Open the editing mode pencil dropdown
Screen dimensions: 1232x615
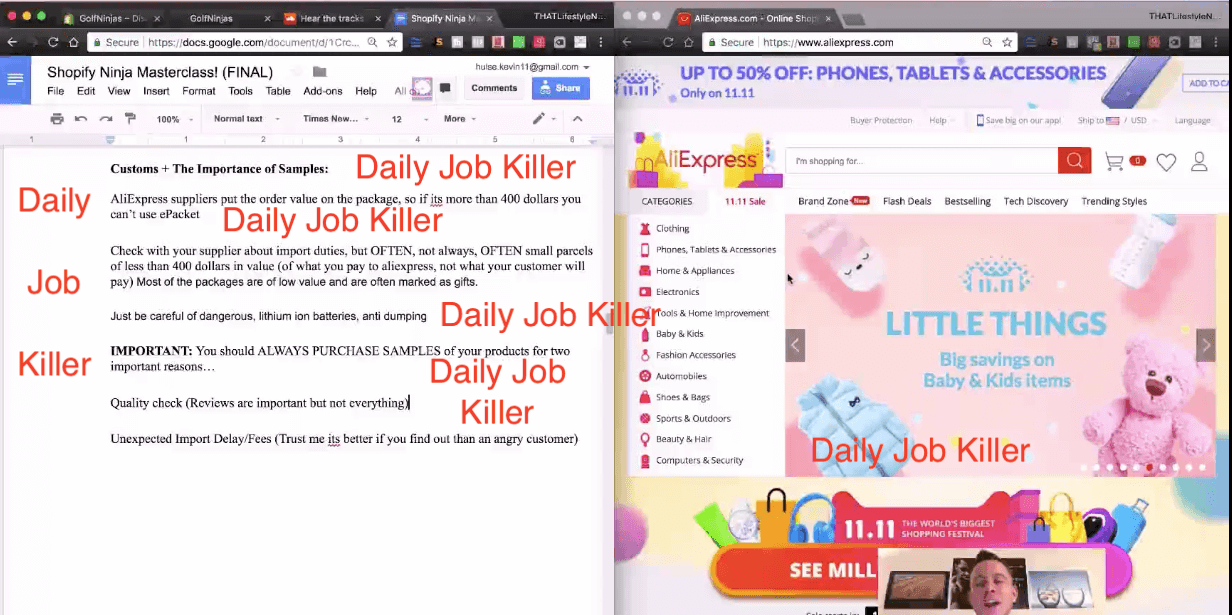point(545,119)
